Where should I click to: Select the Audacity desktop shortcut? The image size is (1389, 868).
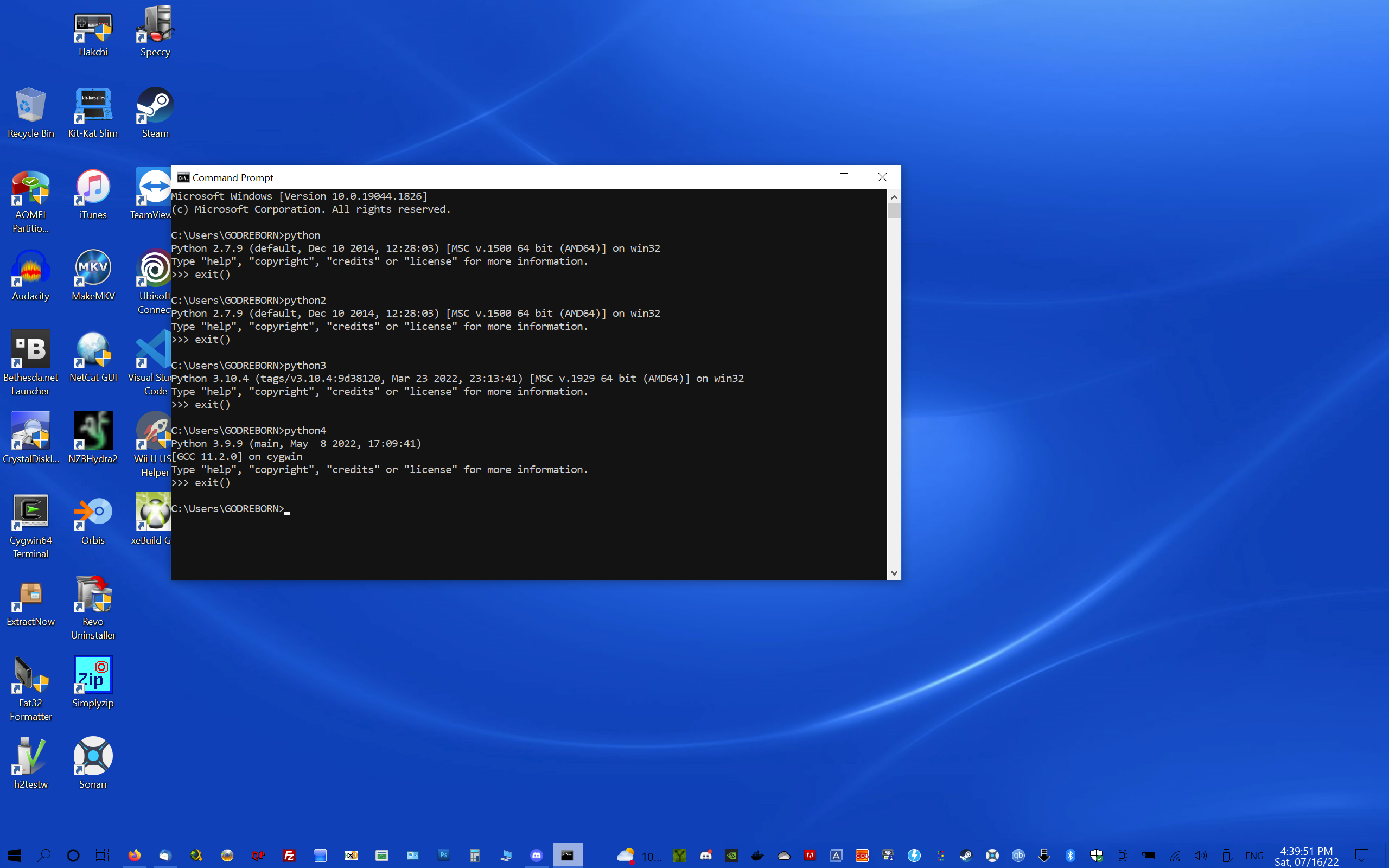tap(30, 276)
